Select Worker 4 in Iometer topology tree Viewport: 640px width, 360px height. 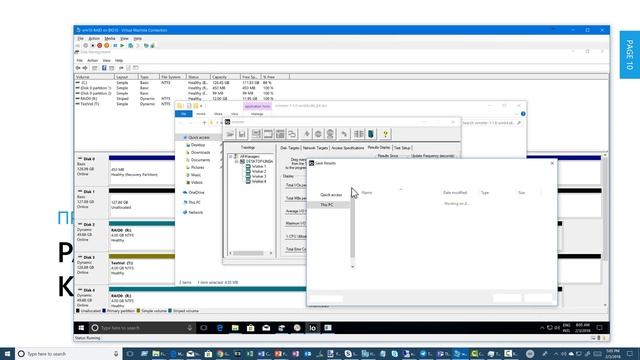[259, 181]
